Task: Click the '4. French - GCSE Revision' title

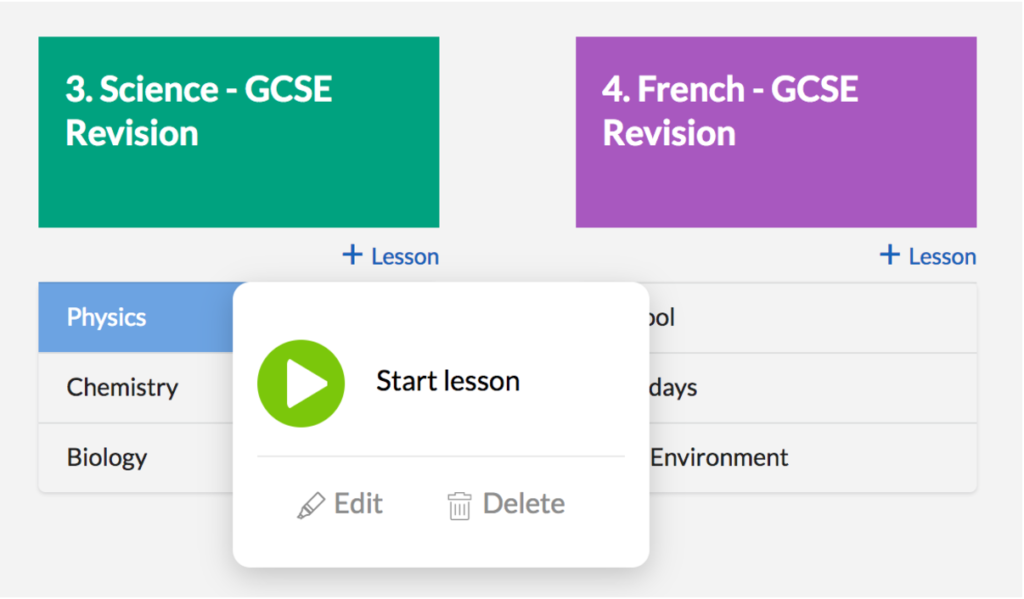Action: (x=730, y=111)
